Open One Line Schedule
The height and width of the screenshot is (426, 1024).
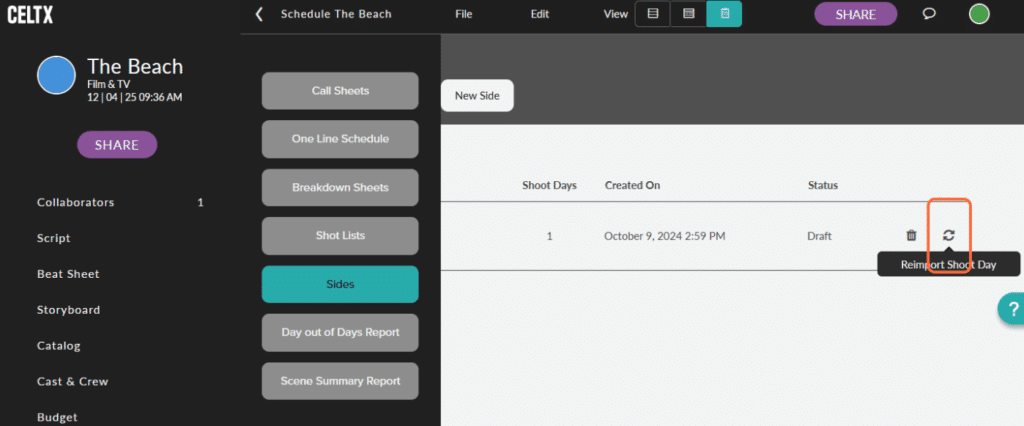(x=340, y=139)
